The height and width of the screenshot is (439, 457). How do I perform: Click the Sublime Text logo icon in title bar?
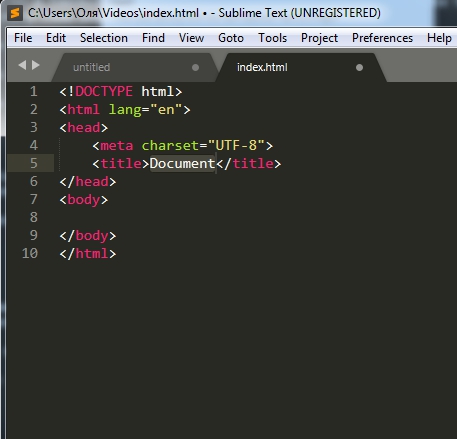[15, 13]
